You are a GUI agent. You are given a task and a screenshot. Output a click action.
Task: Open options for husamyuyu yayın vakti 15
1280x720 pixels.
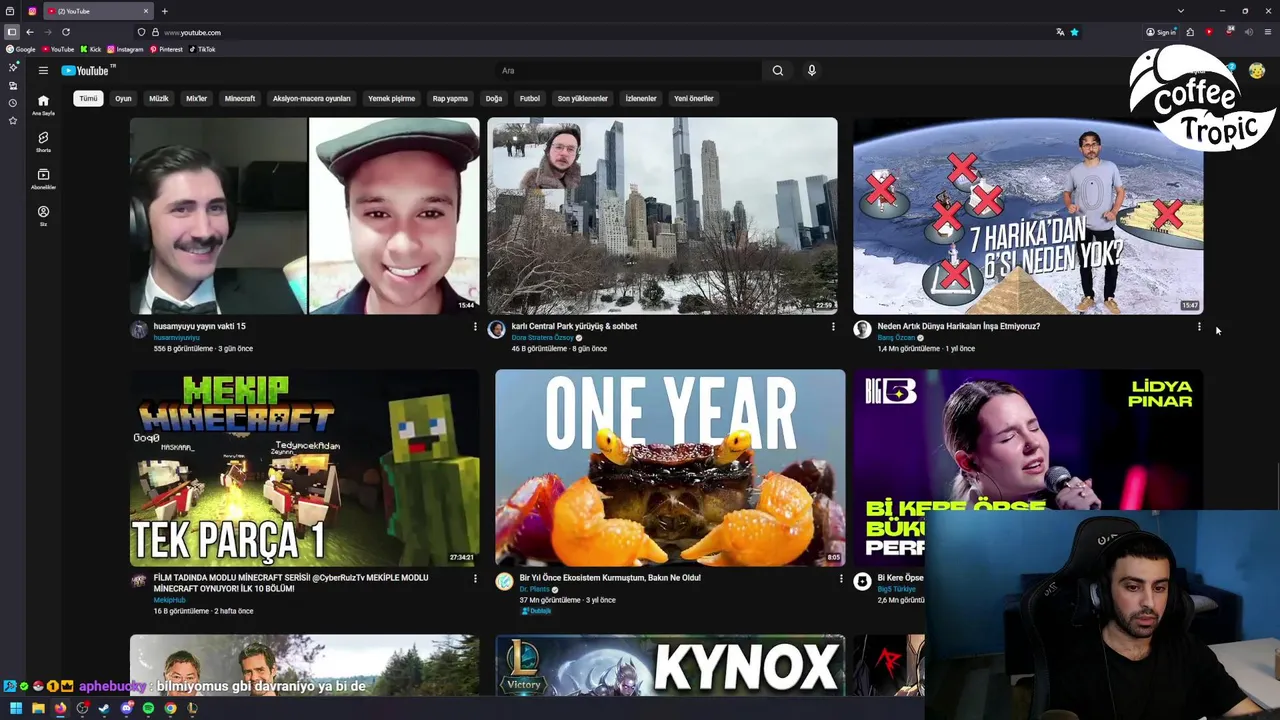(x=475, y=327)
